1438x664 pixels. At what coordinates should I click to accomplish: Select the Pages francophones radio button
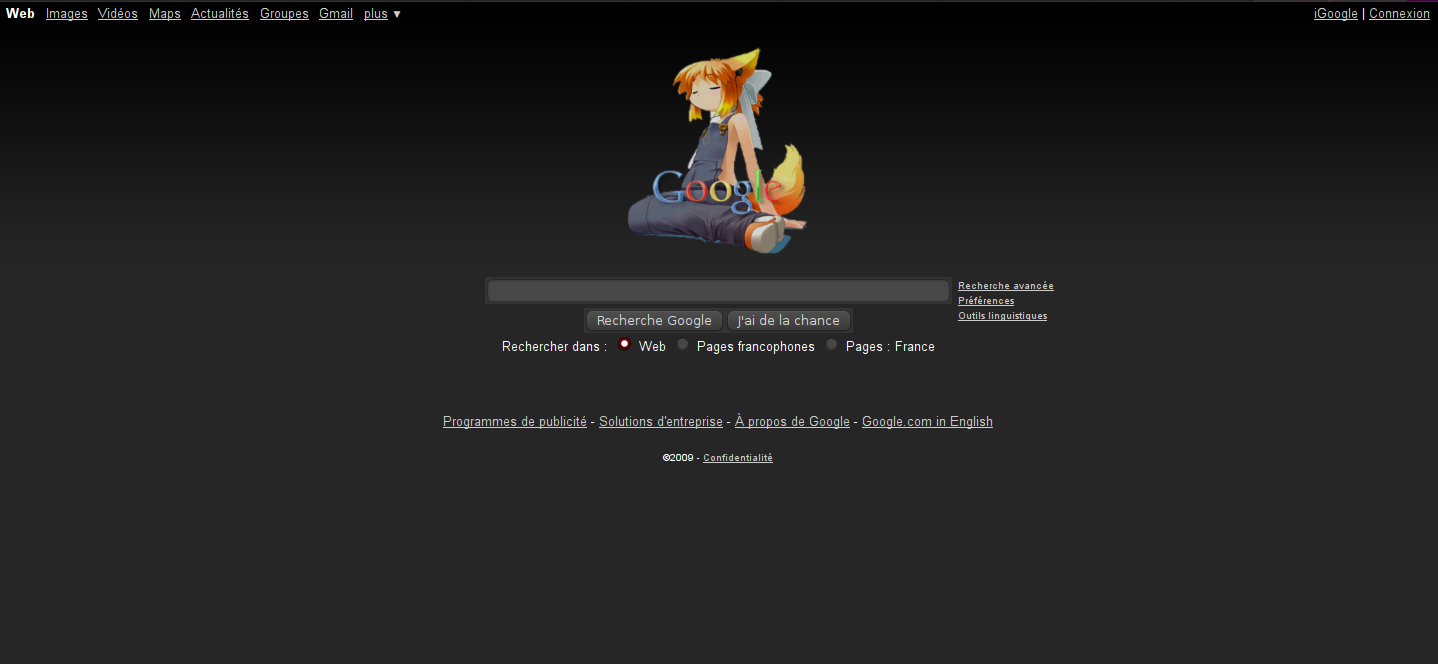(x=683, y=344)
